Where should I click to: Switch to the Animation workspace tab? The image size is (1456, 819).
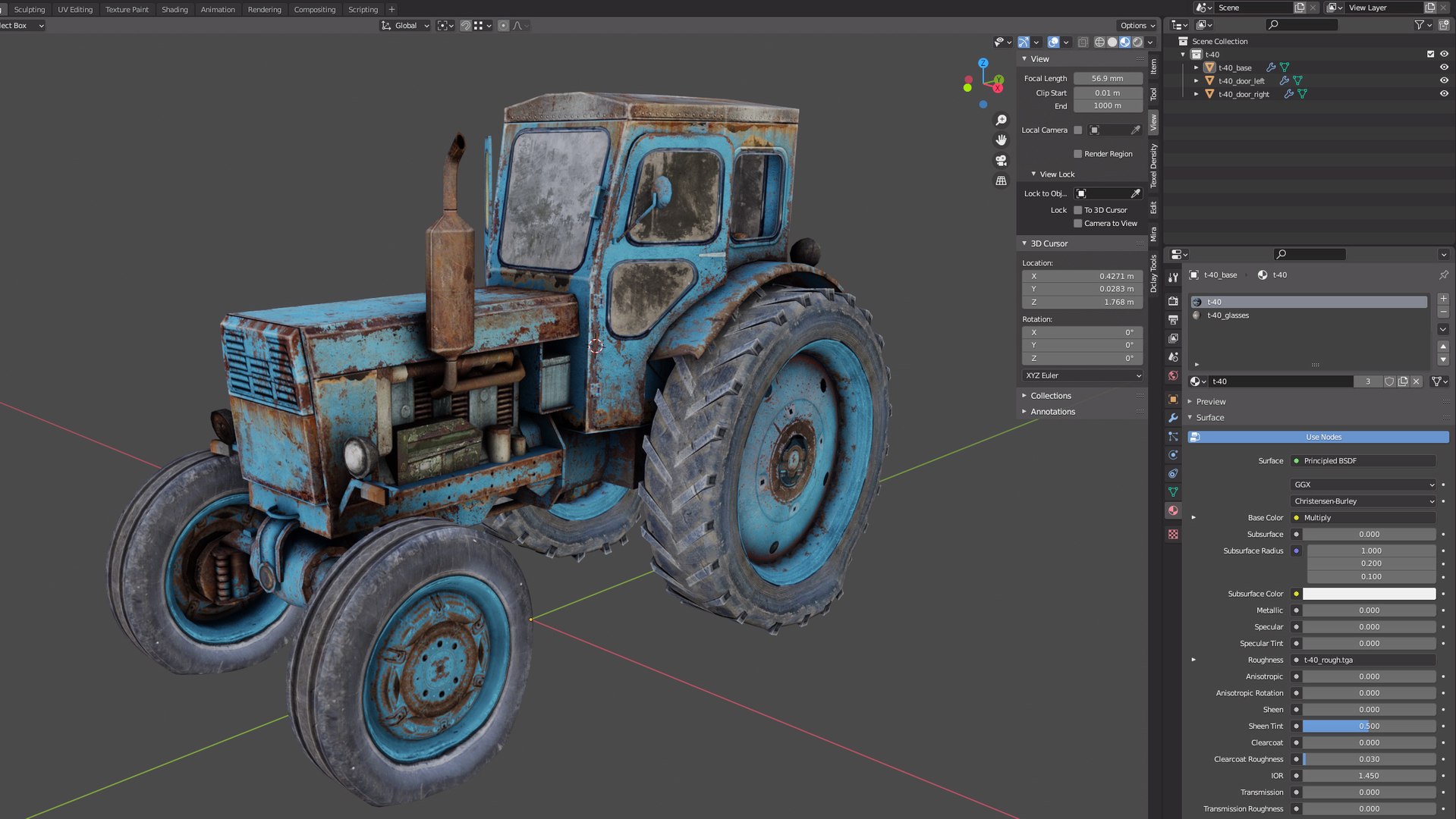click(218, 10)
